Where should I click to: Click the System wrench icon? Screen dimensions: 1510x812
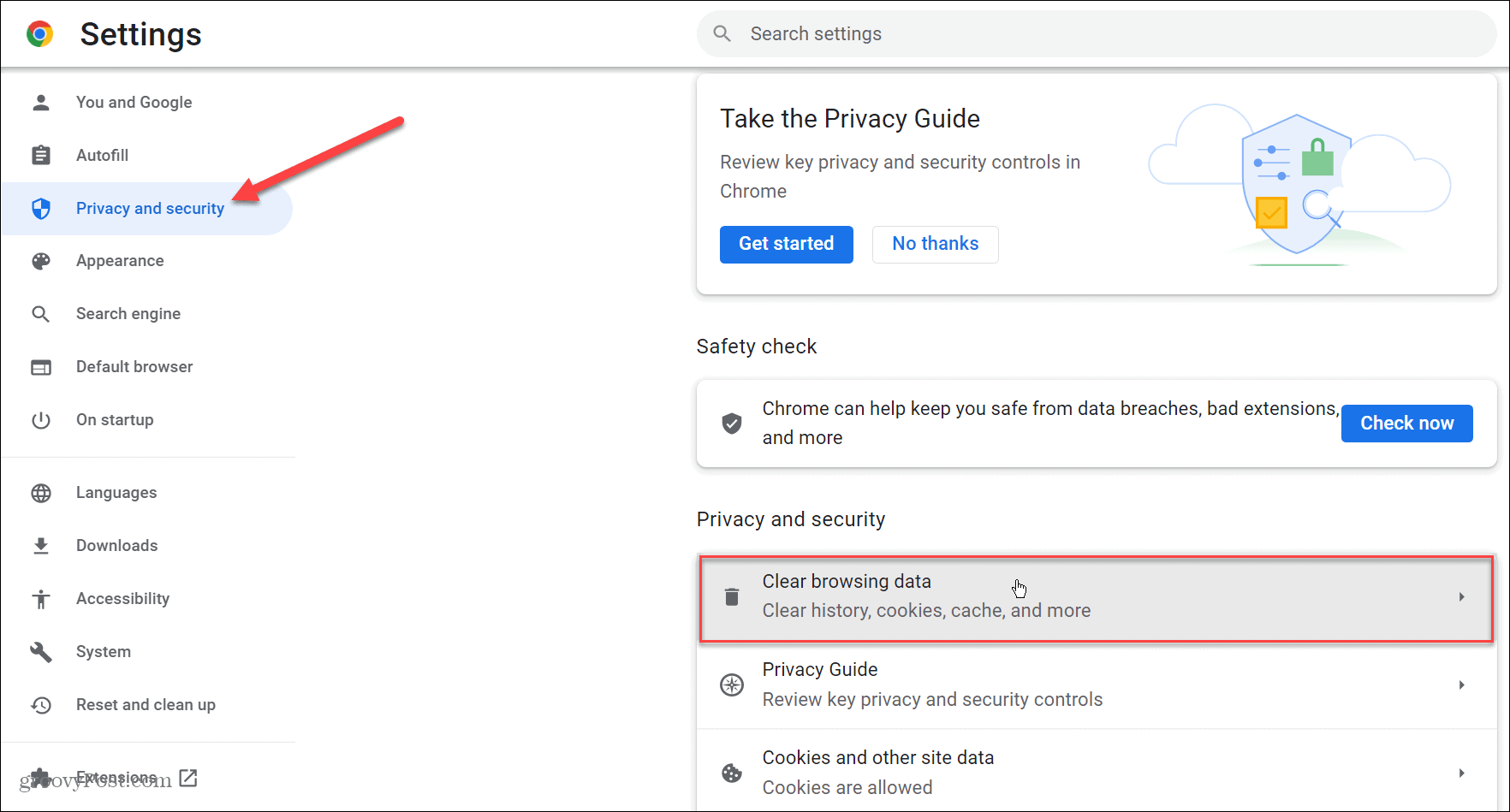click(41, 652)
